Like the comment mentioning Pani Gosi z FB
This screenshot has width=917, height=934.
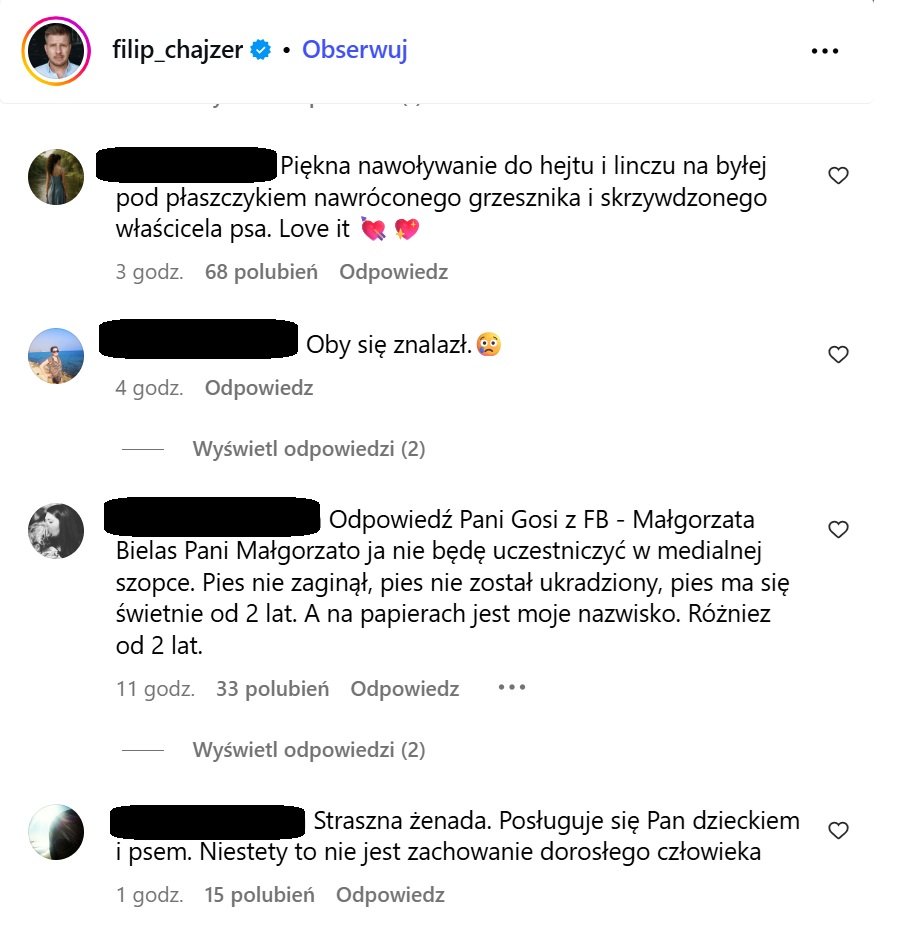point(838,530)
